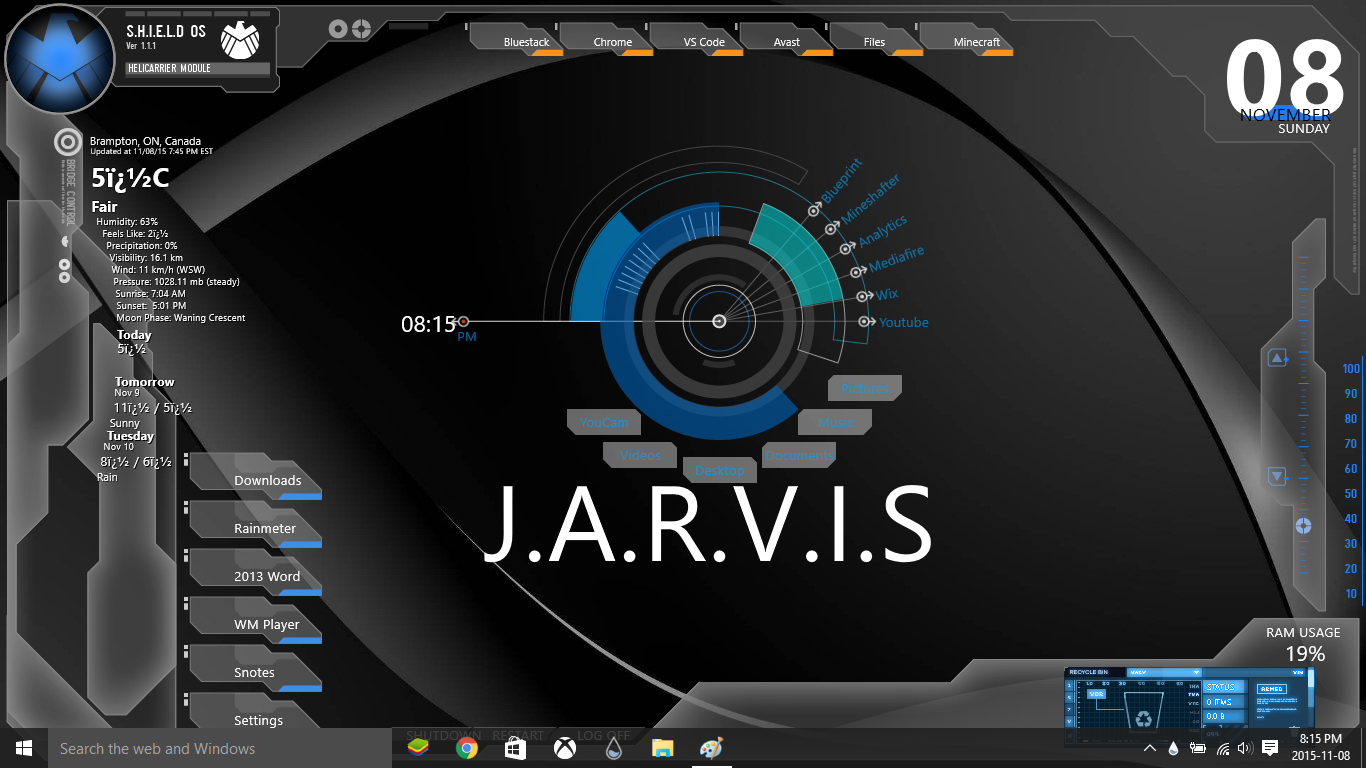
Task: Launch the WM Player shortcut
Action: click(x=257, y=621)
